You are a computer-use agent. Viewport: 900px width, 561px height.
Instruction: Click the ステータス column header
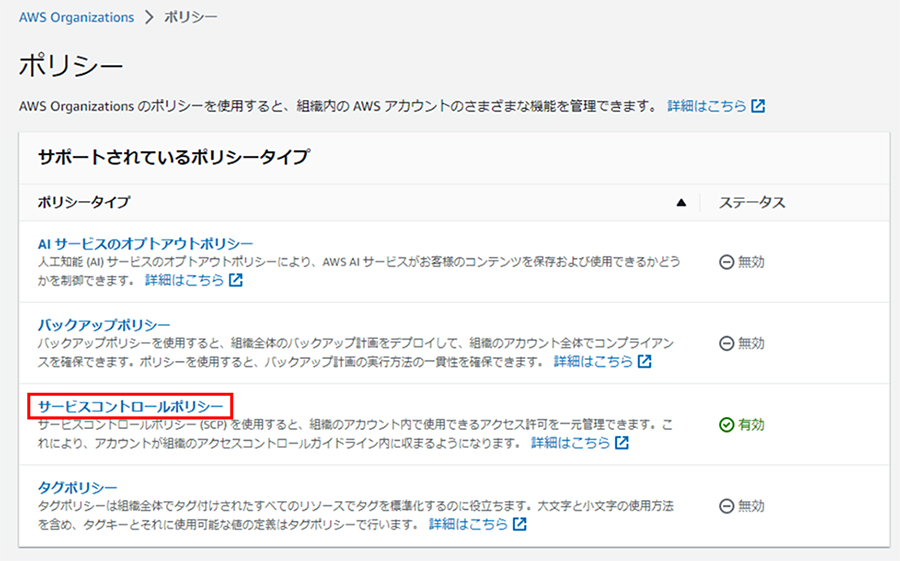(752, 203)
